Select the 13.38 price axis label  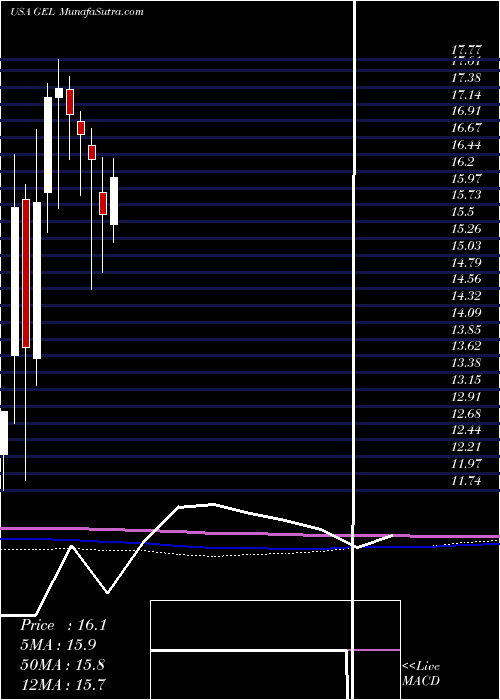466,363
